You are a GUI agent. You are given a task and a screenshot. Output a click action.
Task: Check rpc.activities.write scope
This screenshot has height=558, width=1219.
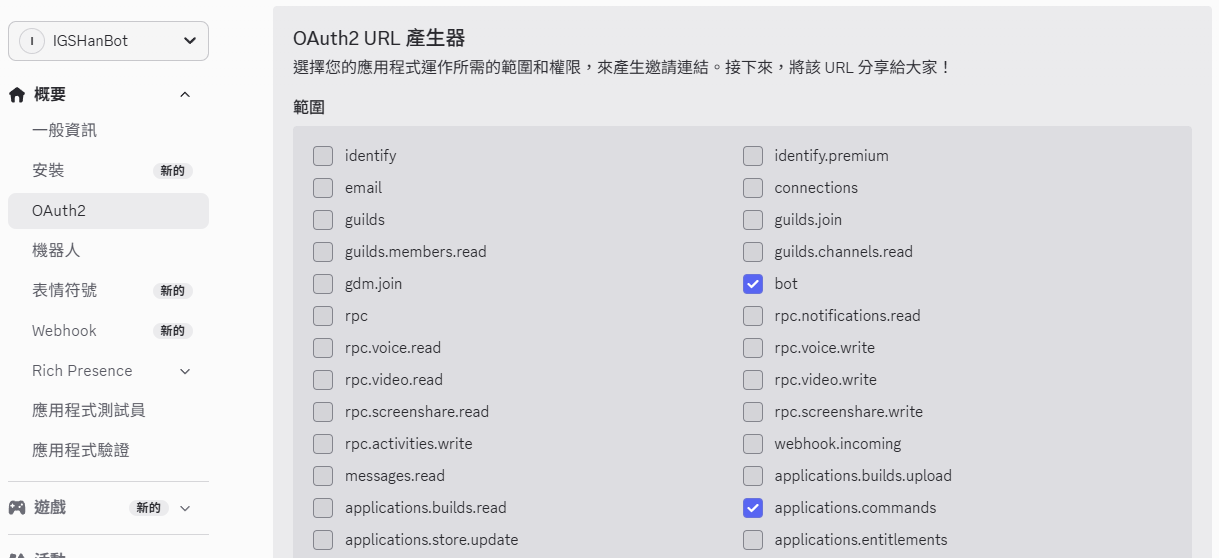(323, 444)
